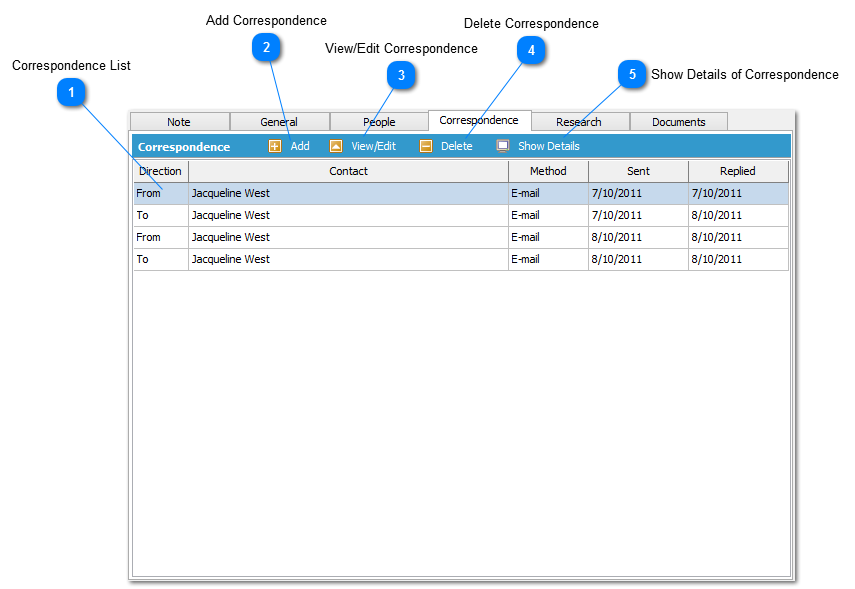Sort list by Contact column header
The width and height of the screenshot is (855, 589).
[348, 171]
